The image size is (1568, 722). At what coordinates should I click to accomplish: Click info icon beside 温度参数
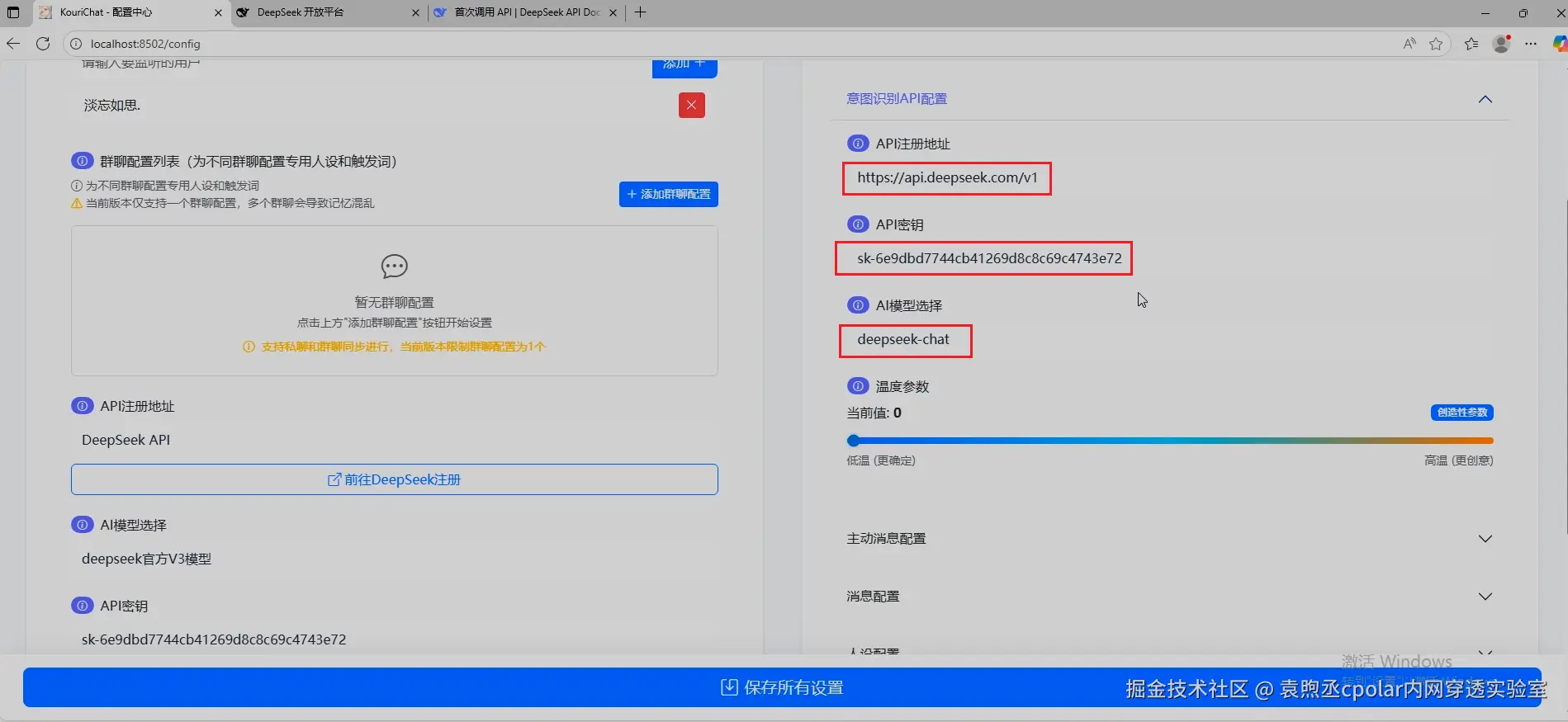[858, 386]
